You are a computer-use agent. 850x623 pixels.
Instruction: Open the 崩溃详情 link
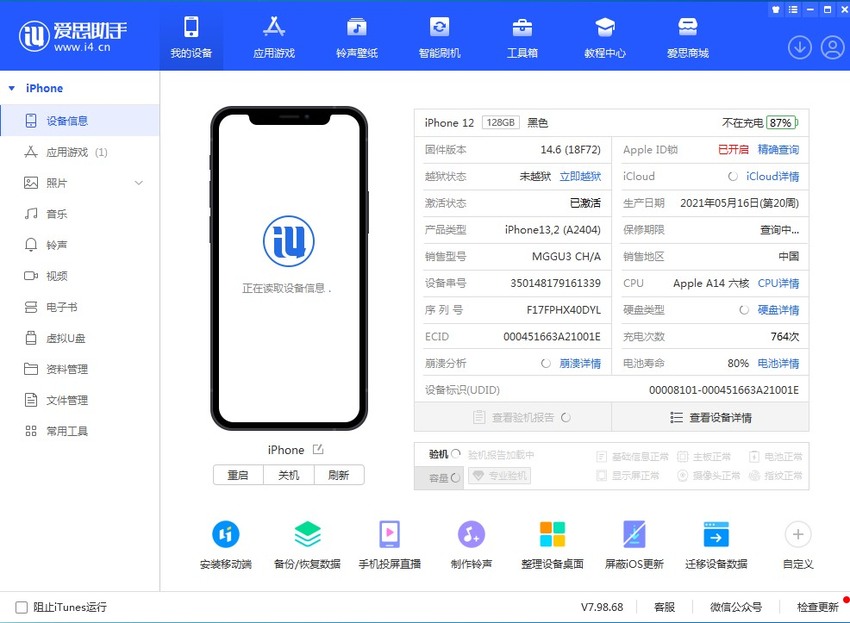click(580, 363)
